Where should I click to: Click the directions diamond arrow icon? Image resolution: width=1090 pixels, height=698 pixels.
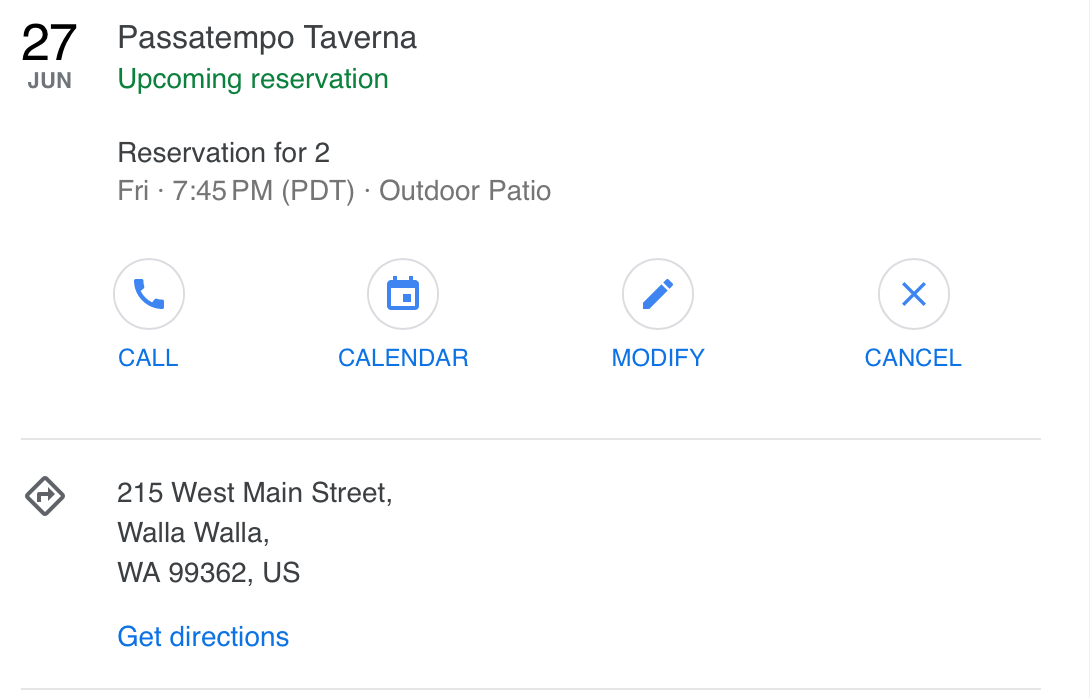coord(45,495)
